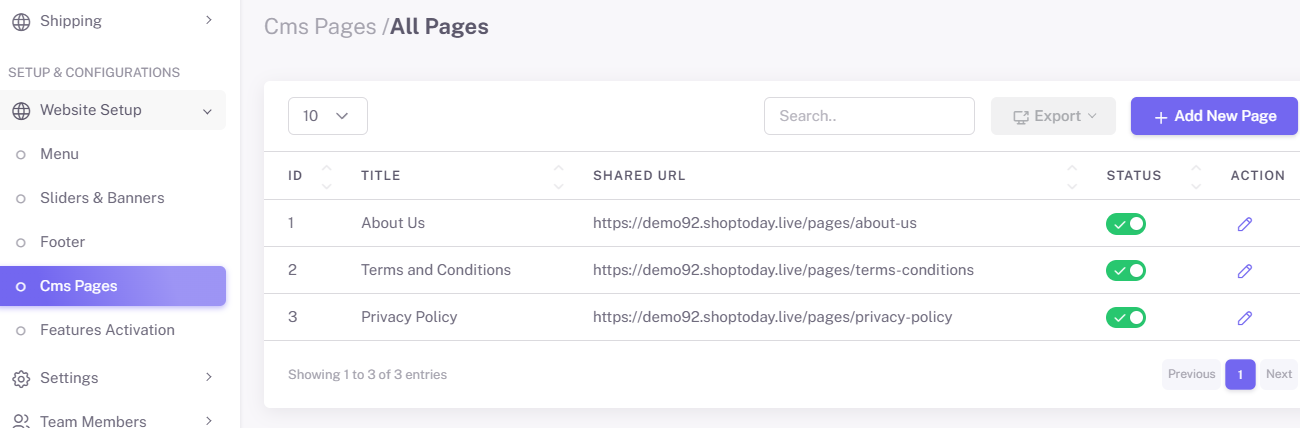Click pencil icon for Terms and Conditions
This screenshot has width=1300, height=428.
1244,271
